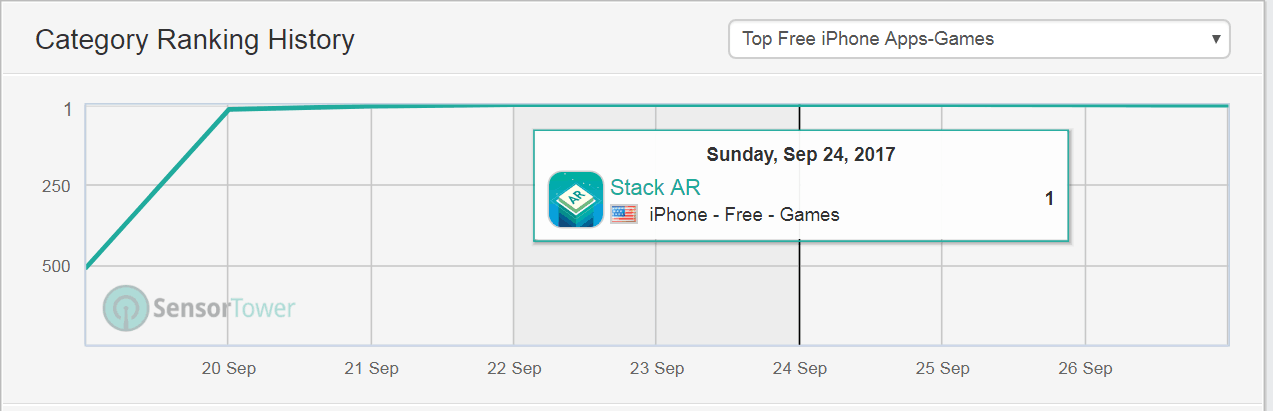Select the "26 Sep" date label
This screenshot has height=411, width=1273.
1086,369
